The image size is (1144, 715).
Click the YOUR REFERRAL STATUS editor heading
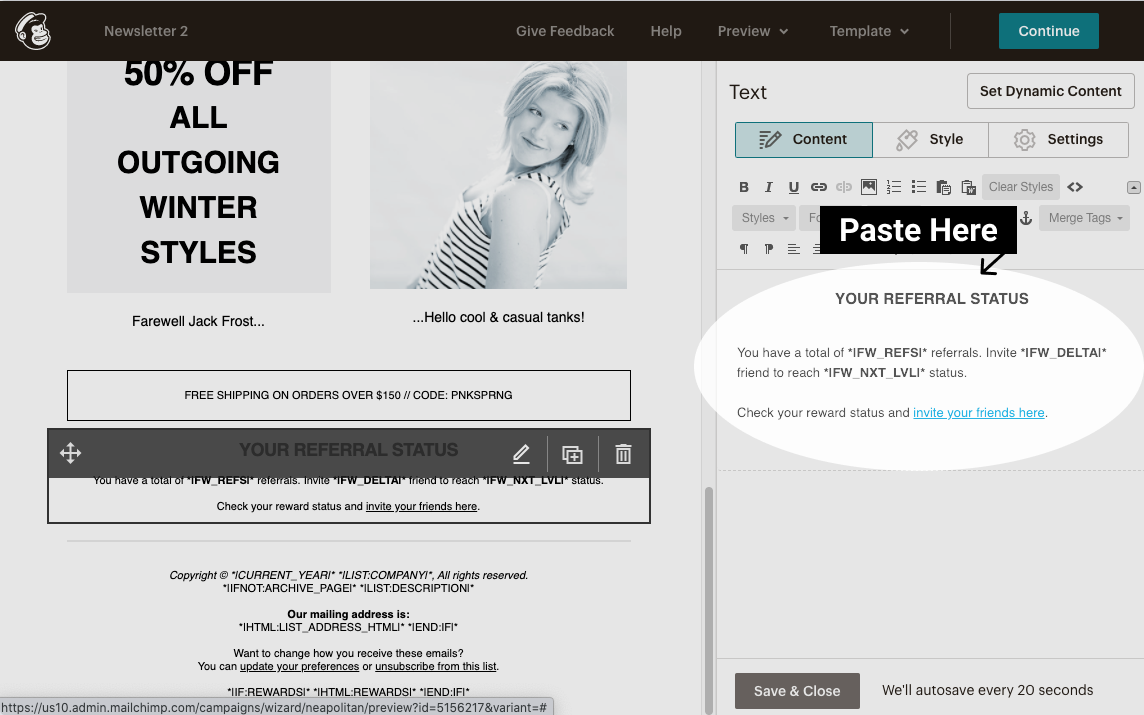(932, 298)
